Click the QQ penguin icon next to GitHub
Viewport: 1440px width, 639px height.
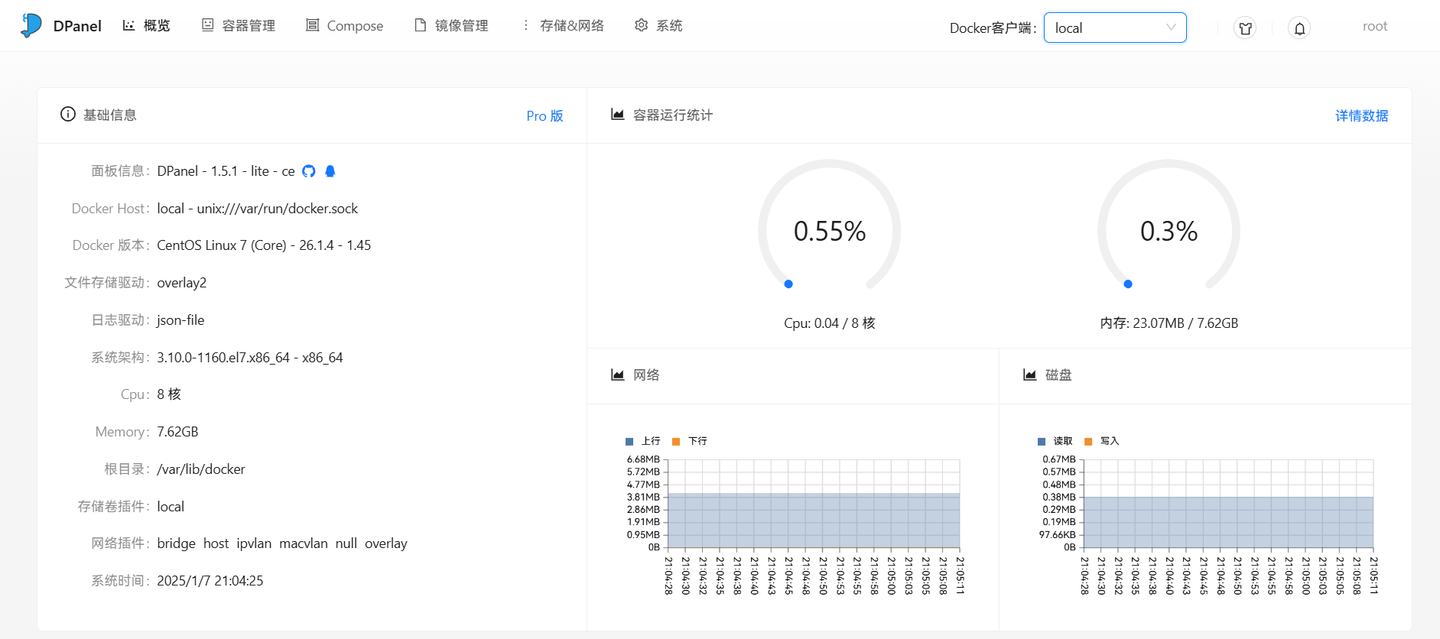coord(330,171)
